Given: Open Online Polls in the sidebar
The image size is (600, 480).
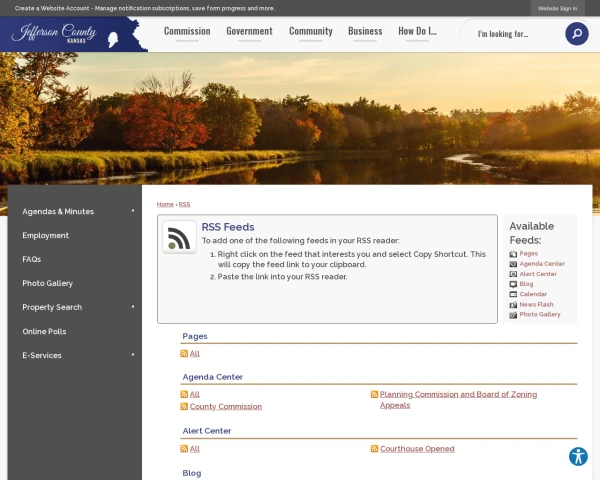Looking at the screenshot, I should pyautogui.click(x=44, y=331).
